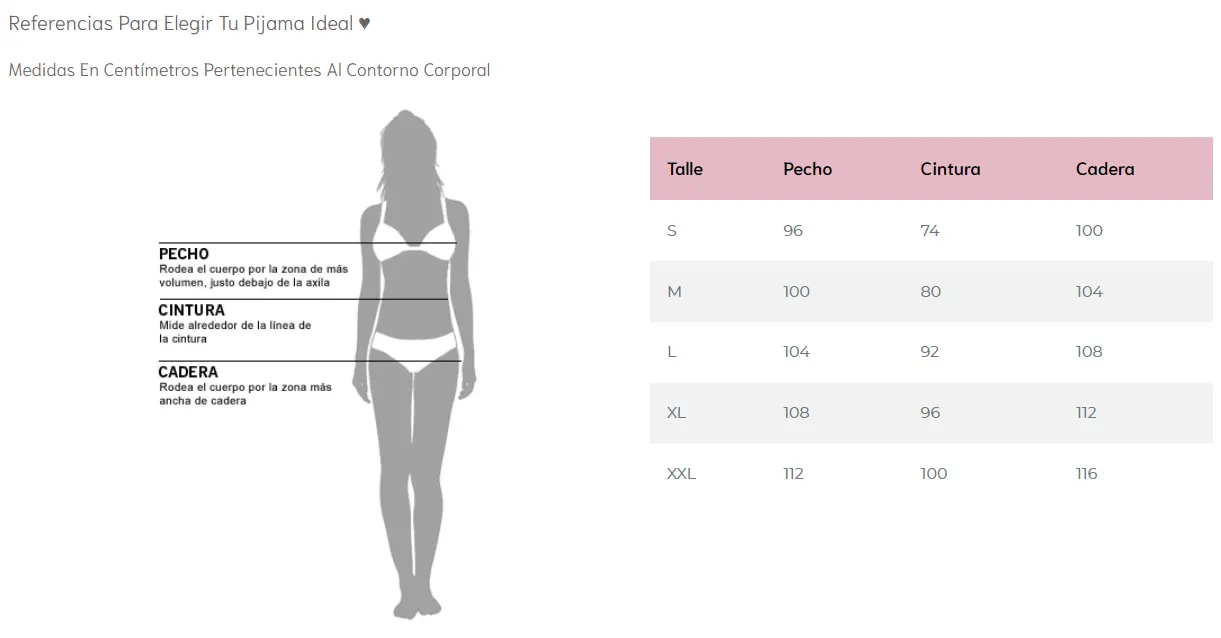The height and width of the screenshot is (638, 1221).
Task: Select the Pecho column header
Action: [807, 169]
